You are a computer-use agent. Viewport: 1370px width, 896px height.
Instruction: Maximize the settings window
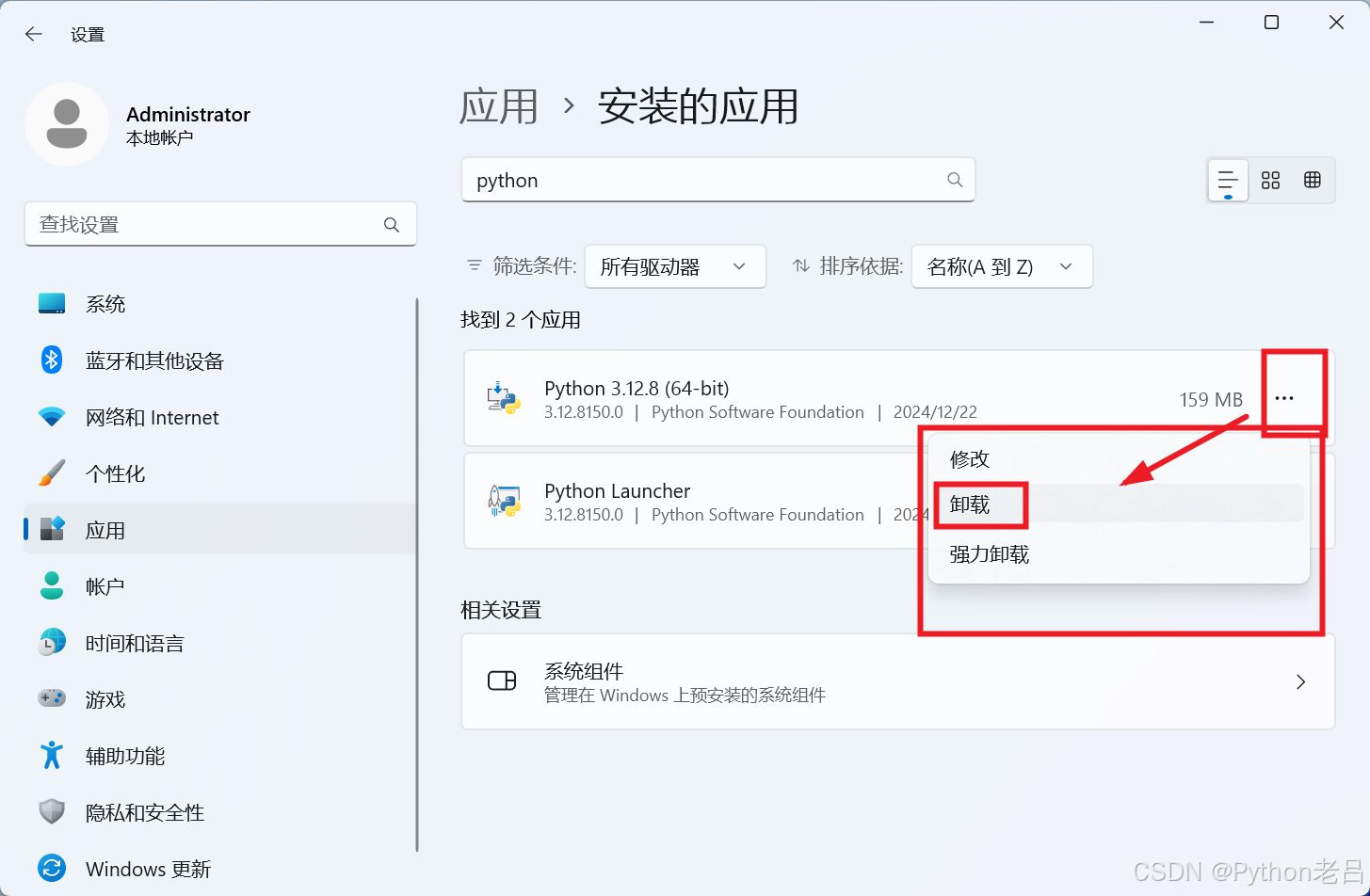coord(1271,23)
